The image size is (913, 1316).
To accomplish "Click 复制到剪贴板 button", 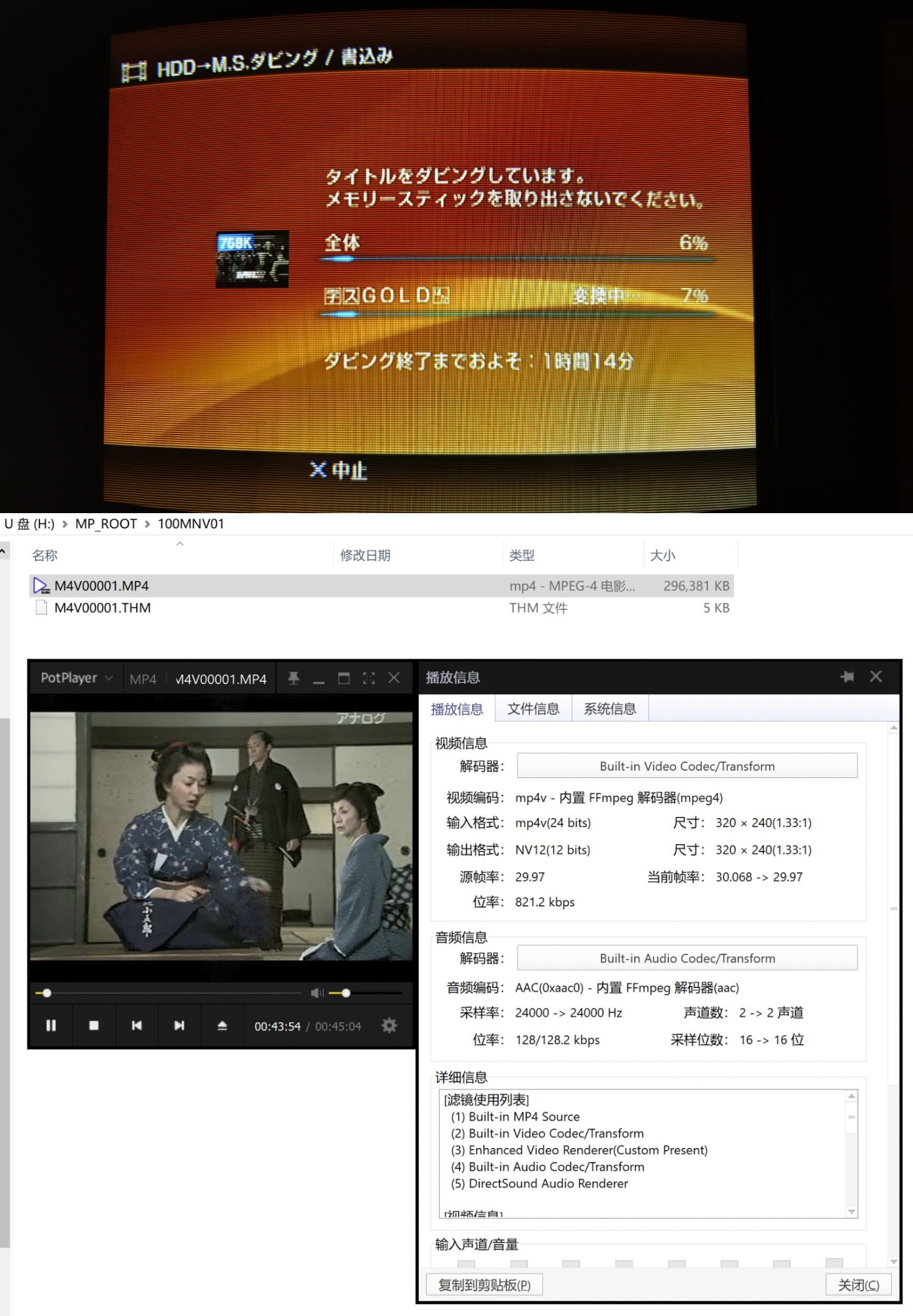I will click(484, 1285).
